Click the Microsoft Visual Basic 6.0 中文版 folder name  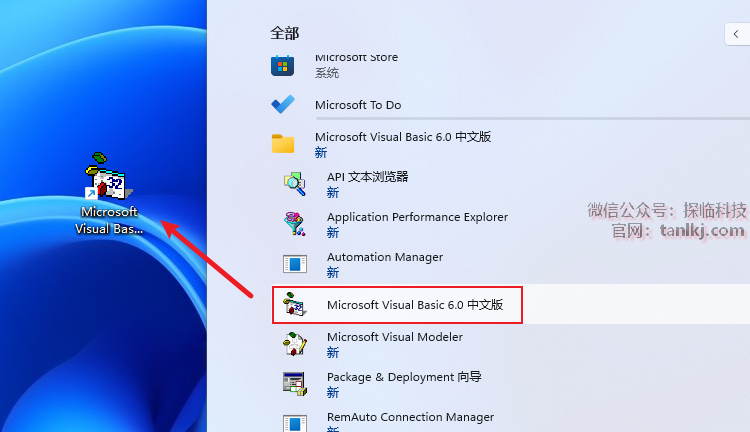point(403,137)
